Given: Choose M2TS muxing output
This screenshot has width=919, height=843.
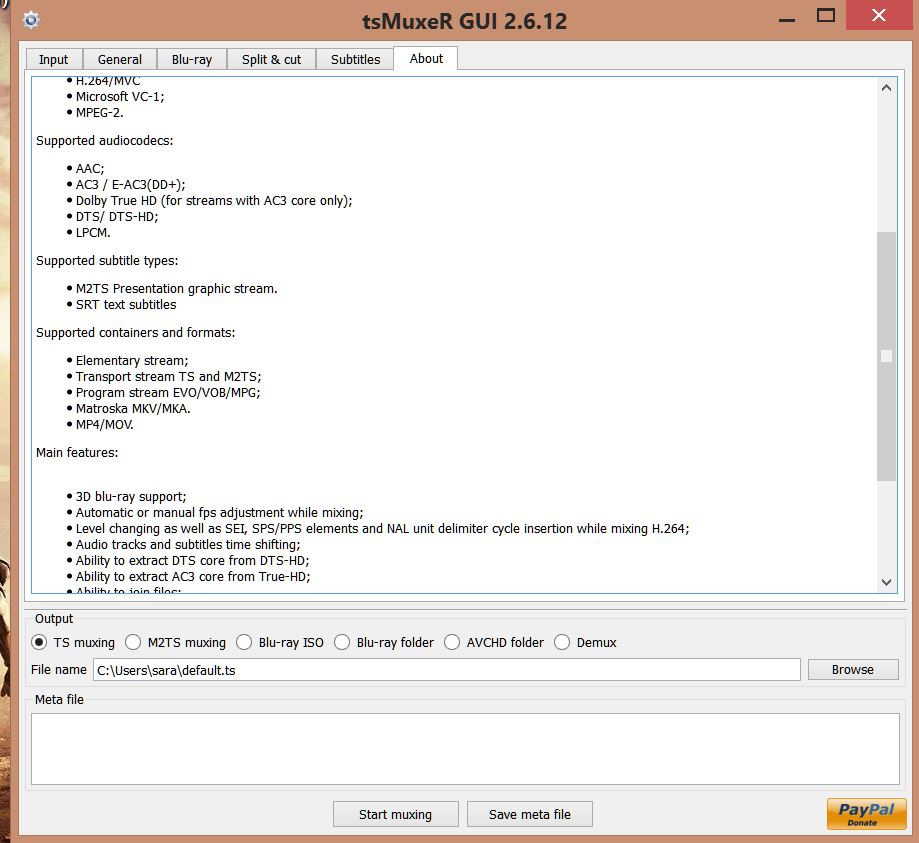Looking at the screenshot, I should pyautogui.click(x=175, y=643).
